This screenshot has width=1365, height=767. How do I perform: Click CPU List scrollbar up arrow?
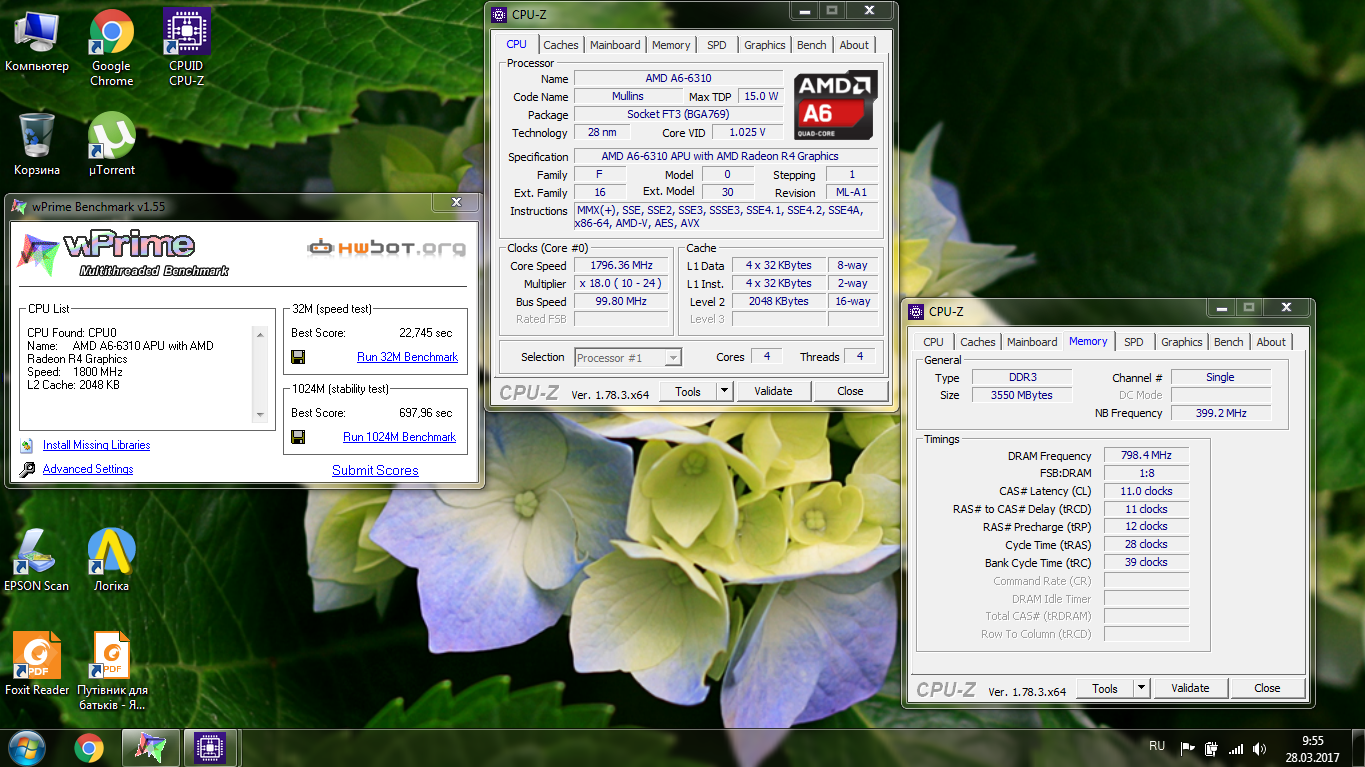[x=261, y=334]
